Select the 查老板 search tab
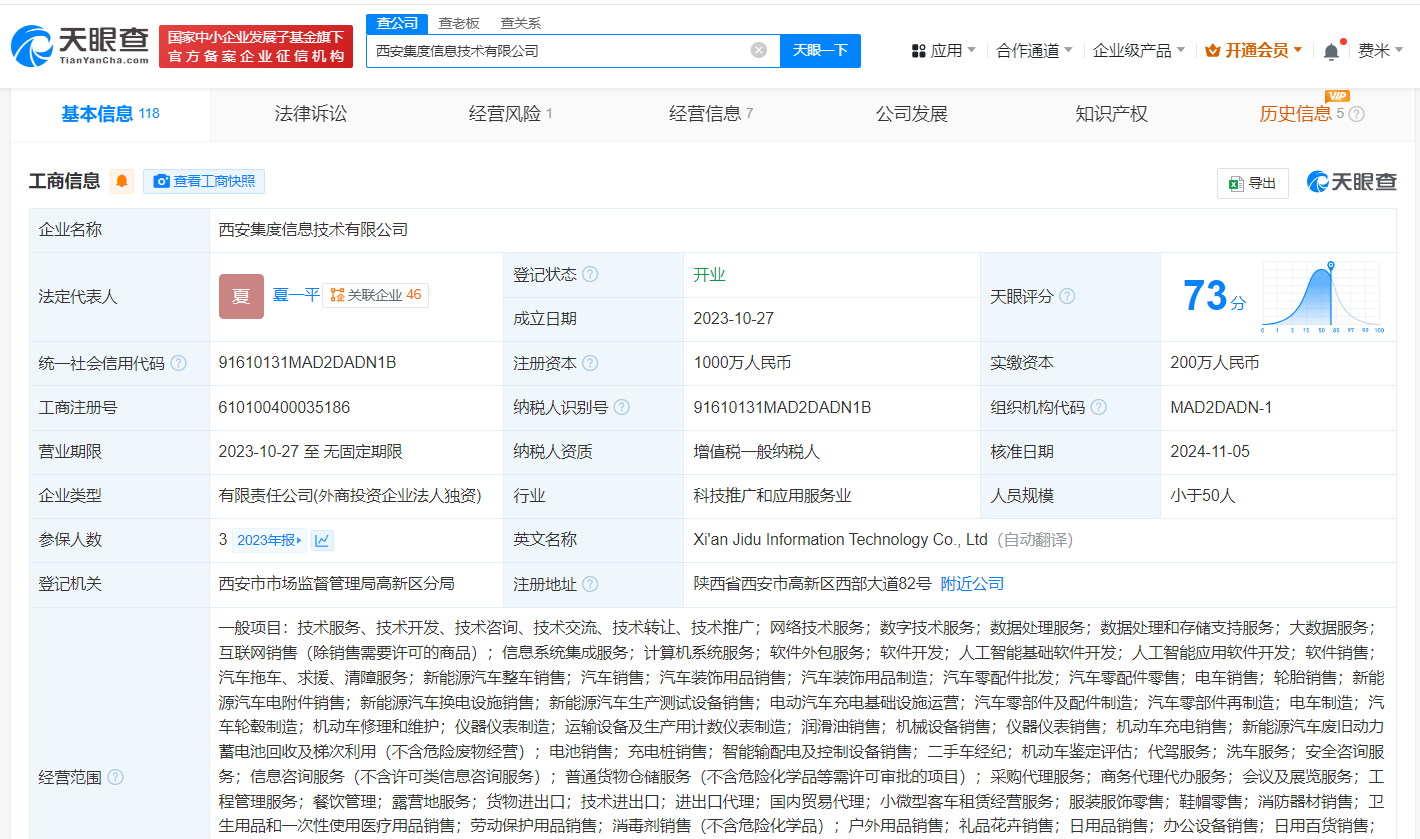This screenshot has width=1420, height=839. pyautogui.click(x=459, y=23)
